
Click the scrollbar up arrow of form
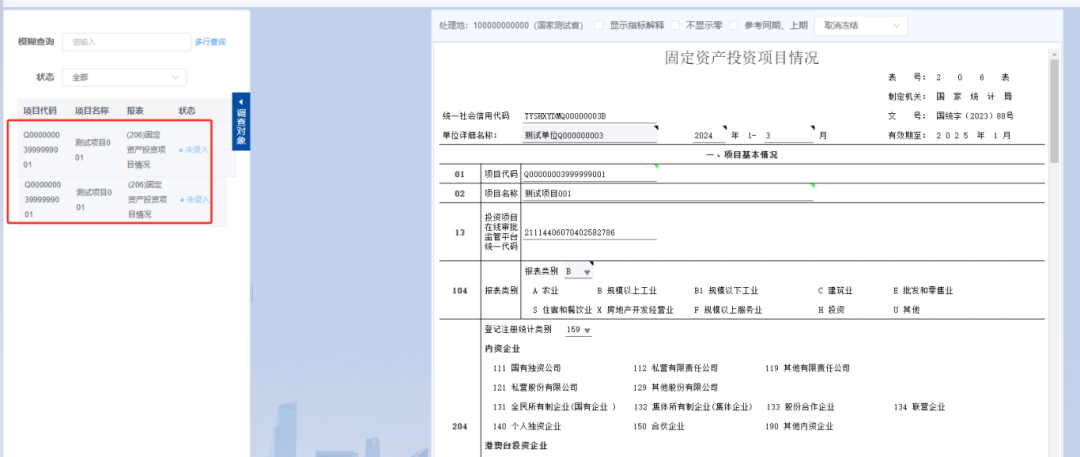click(1054, 53)
